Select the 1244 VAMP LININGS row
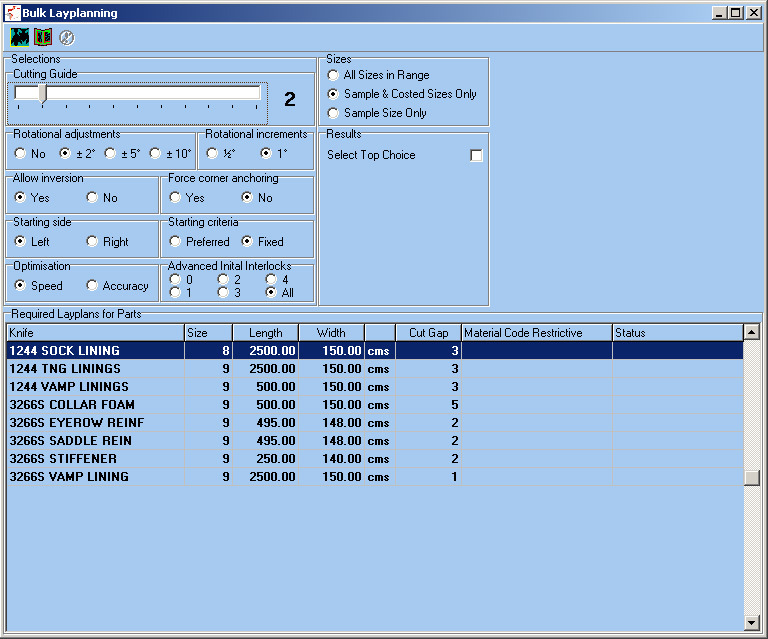The height and width of the screenshot is (639, 768). coord(375,387)
